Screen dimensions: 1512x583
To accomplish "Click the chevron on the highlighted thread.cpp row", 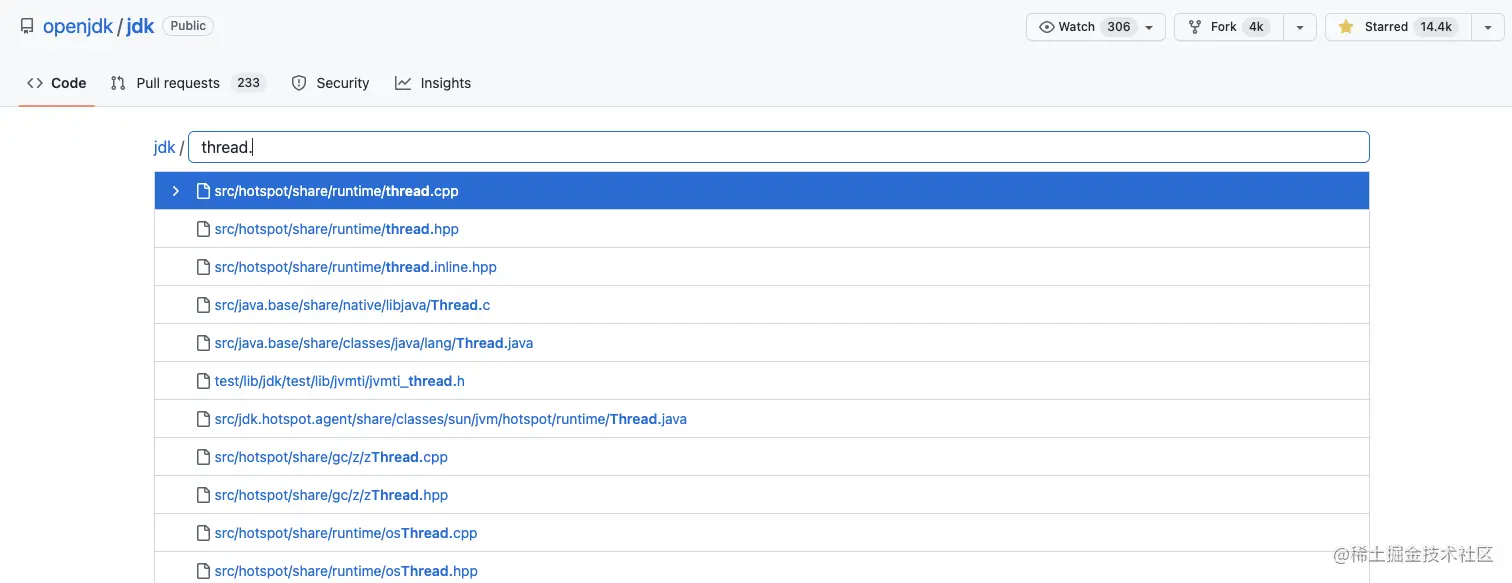I will pyautogui.click(x=176, y=191).
